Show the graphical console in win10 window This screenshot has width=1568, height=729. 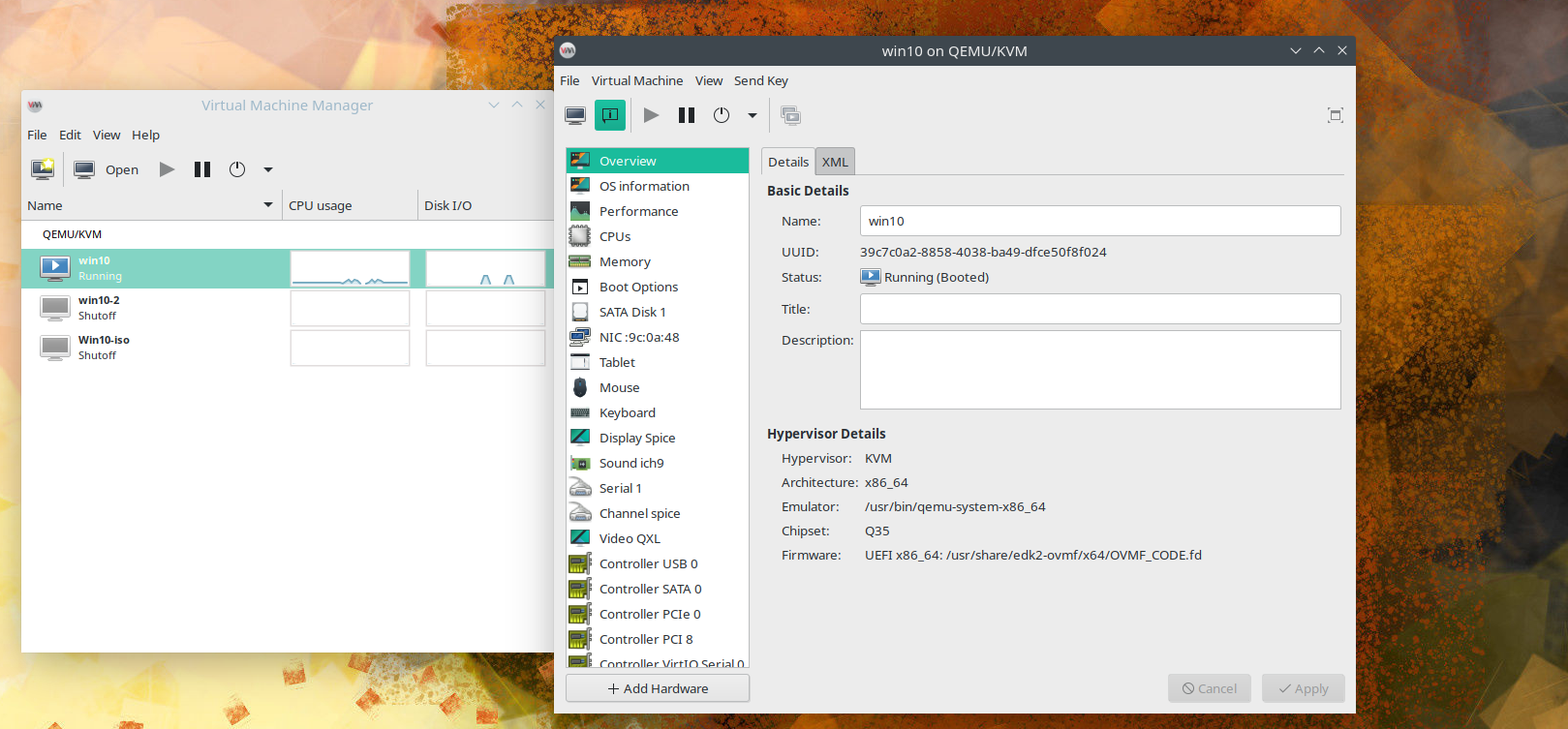click(575, 115)
